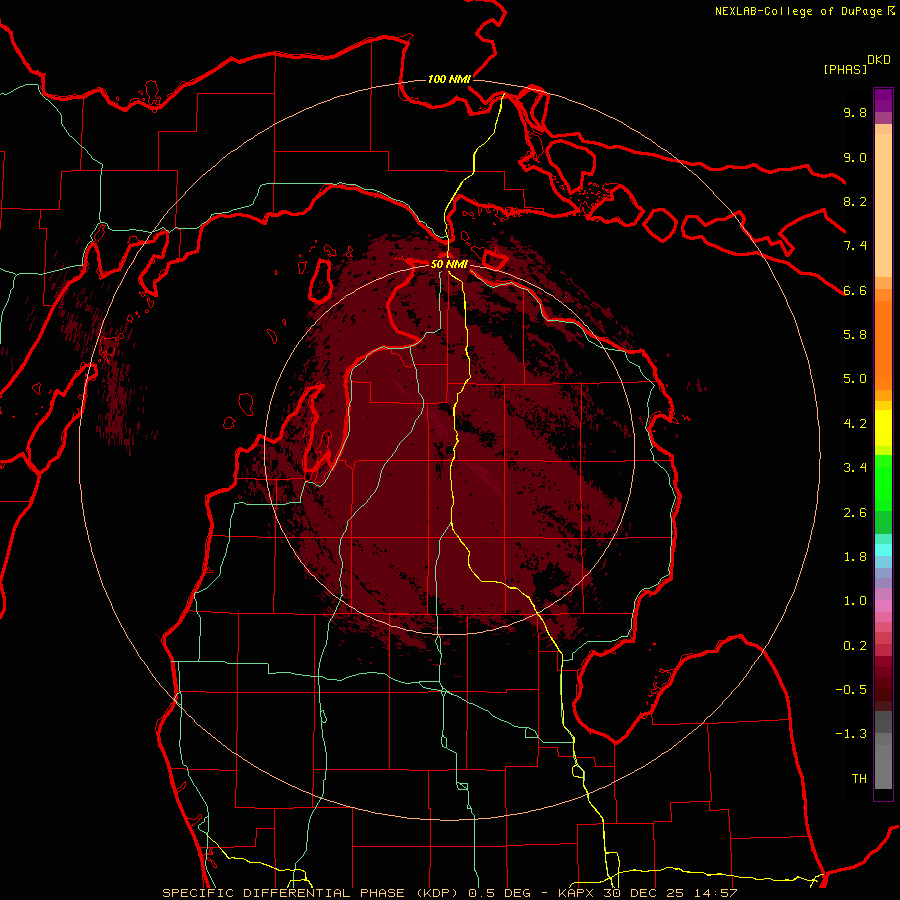
Task: Click the cyan segment of the color bar
Action: (x=883, y=550)
